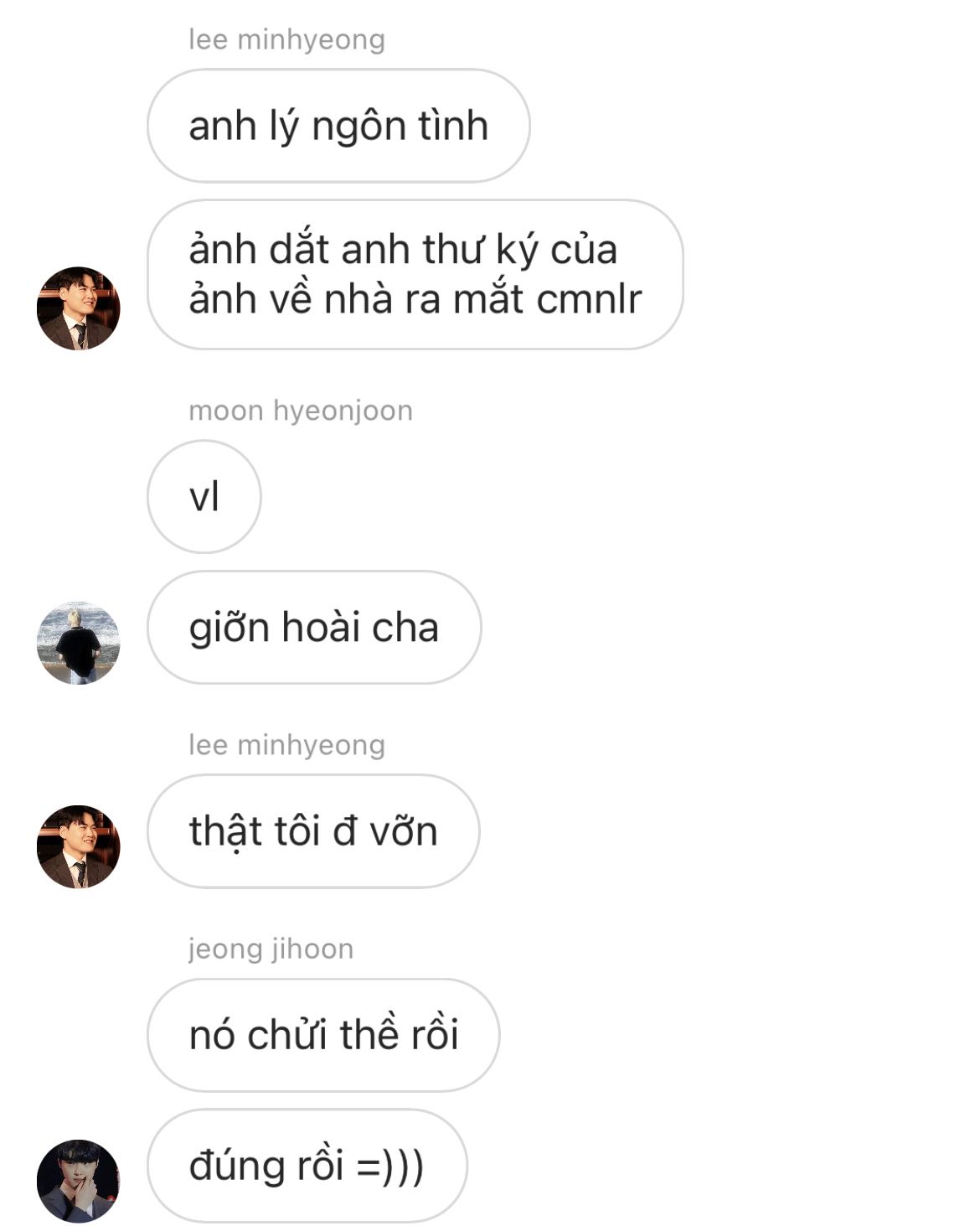The width and height of the screenshot is (980, 1226).
Task: Tap the 'giỡn hoài cha' message
Action: [x=314, y=628]
